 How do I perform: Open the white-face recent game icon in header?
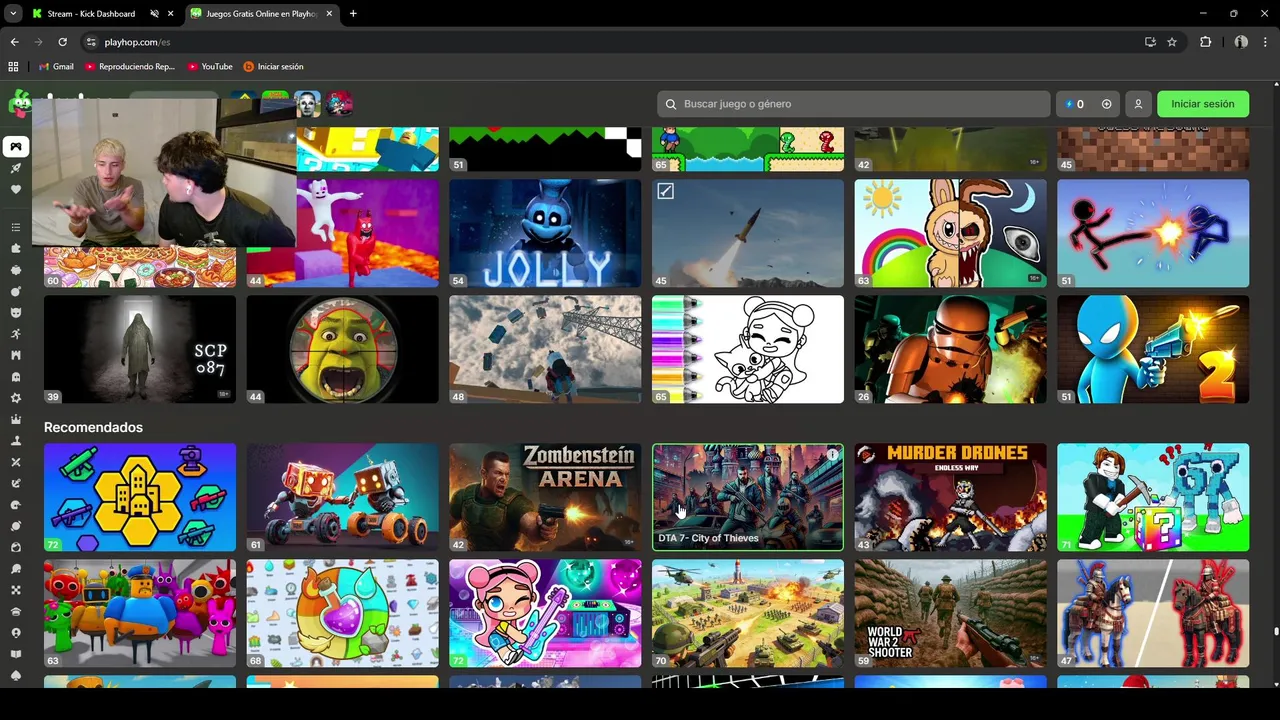coord(307,103)
